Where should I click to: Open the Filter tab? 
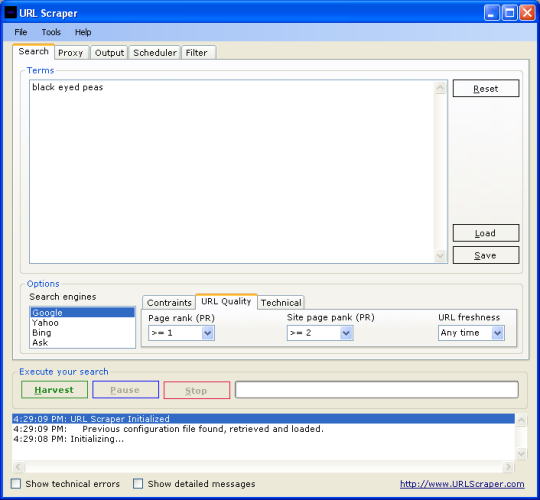coord(198,53)
